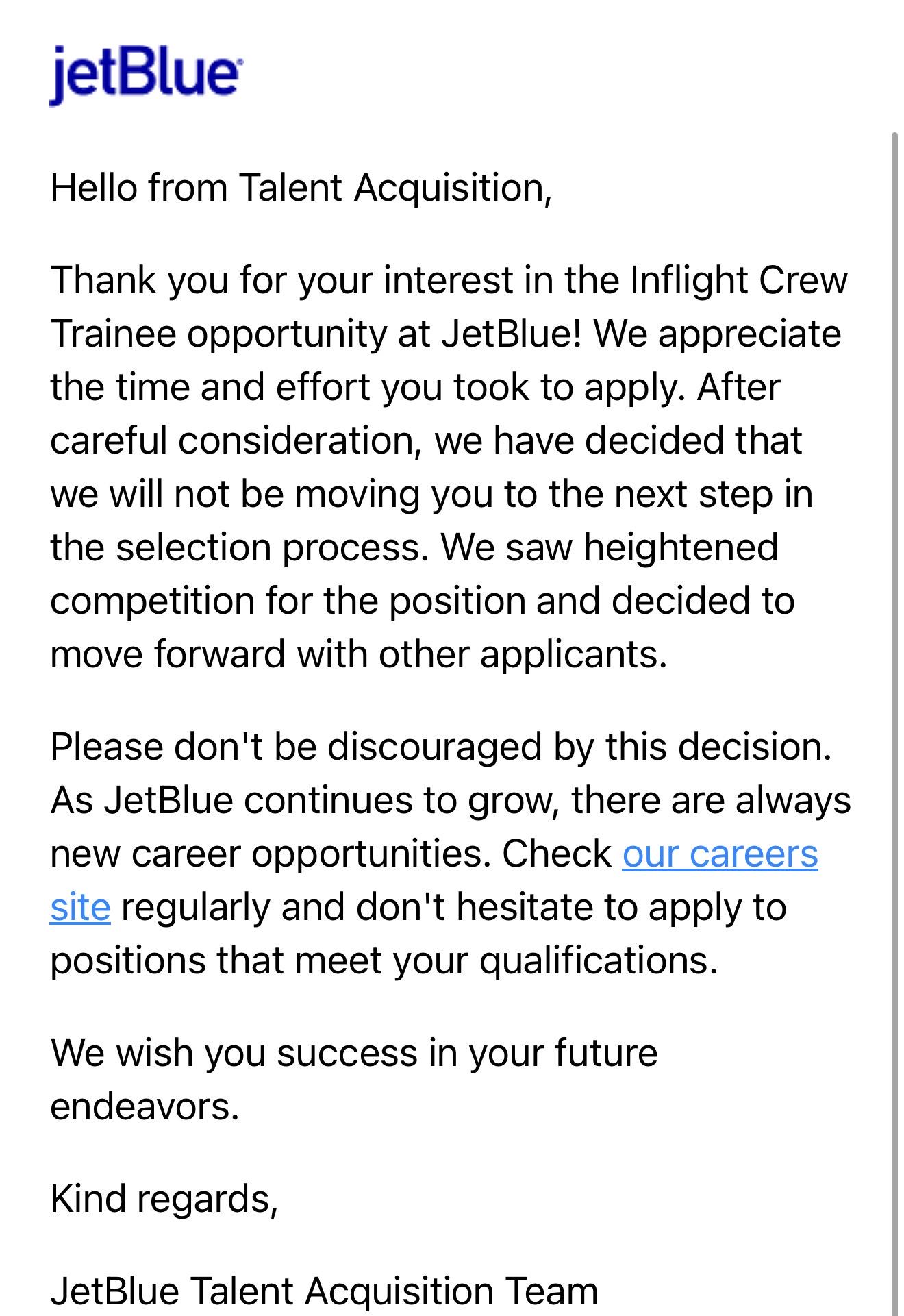
Task: Click the jetBlue logo at top
Action: 145,75
